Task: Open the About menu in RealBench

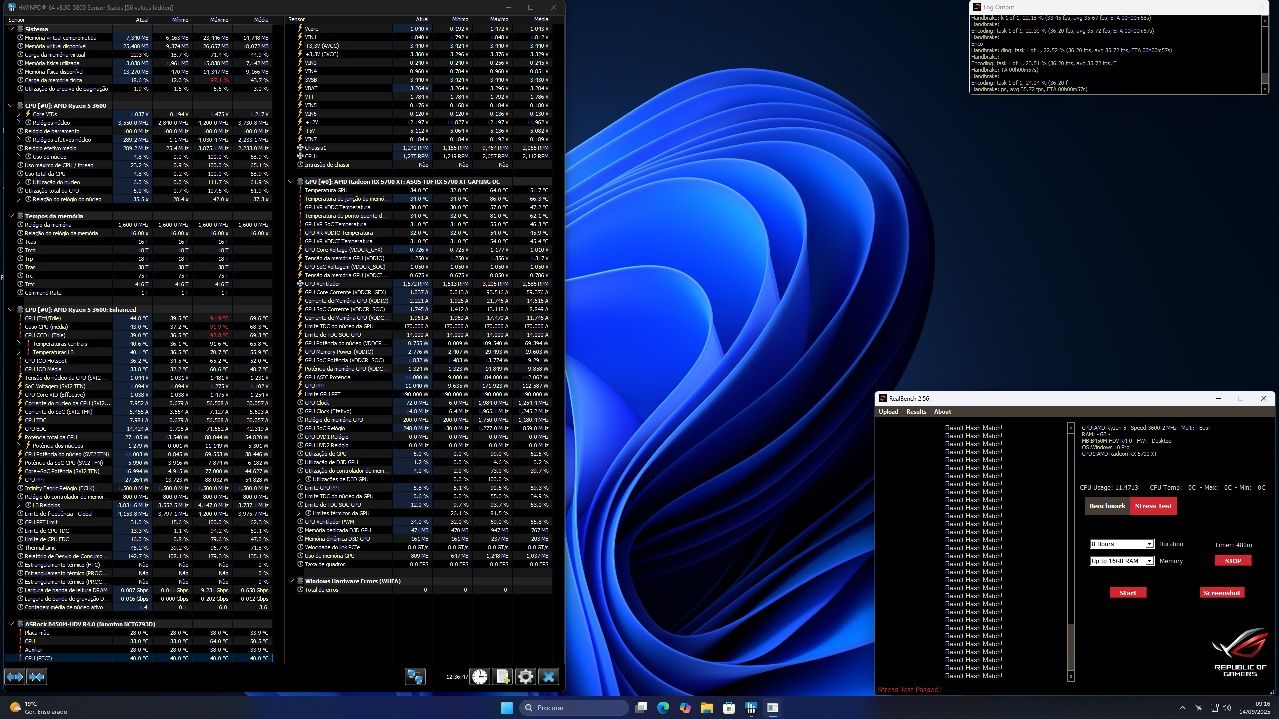Action: pyautogui.click(x=942, y=412)
